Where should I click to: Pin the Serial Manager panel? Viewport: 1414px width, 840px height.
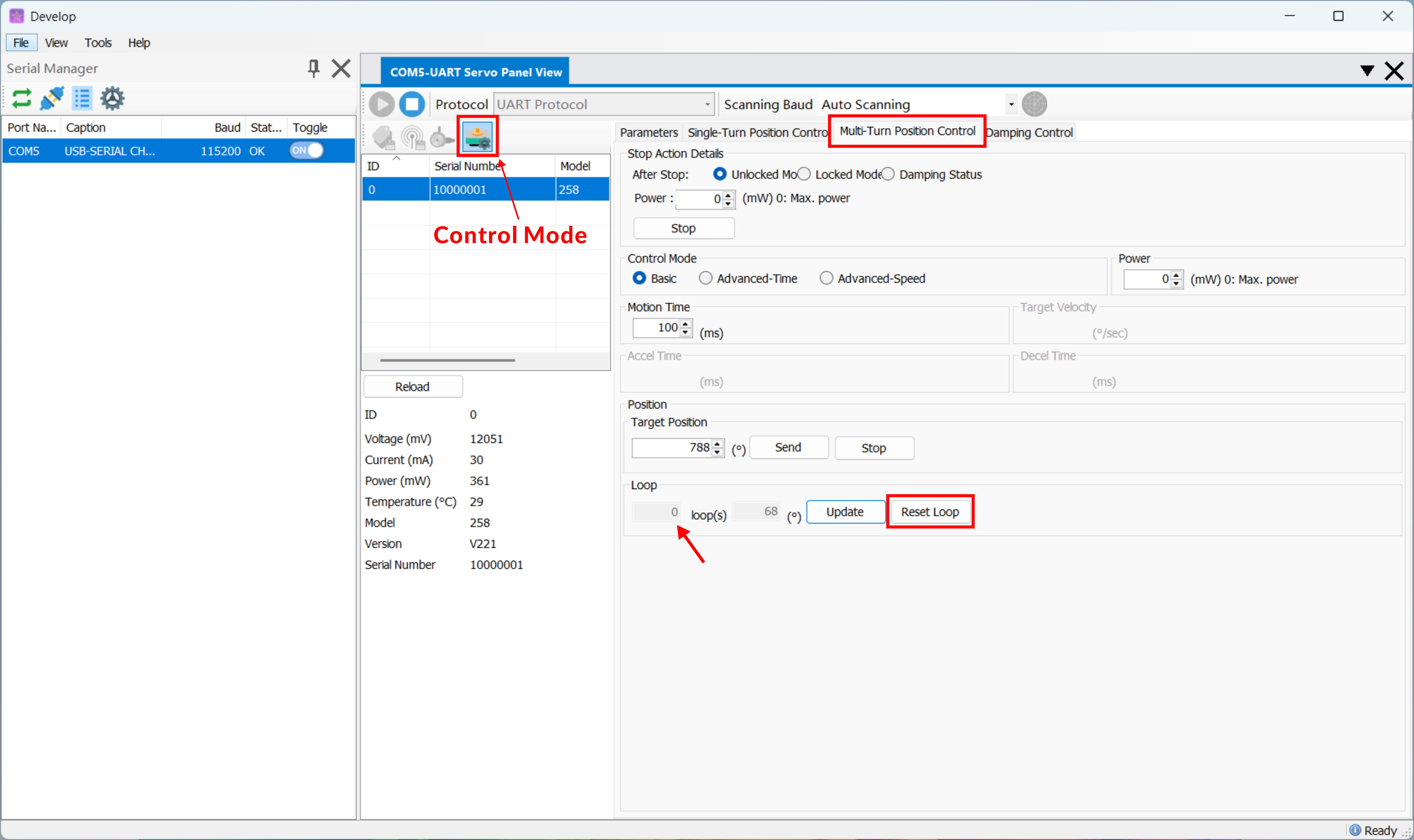tap(313, 68)
